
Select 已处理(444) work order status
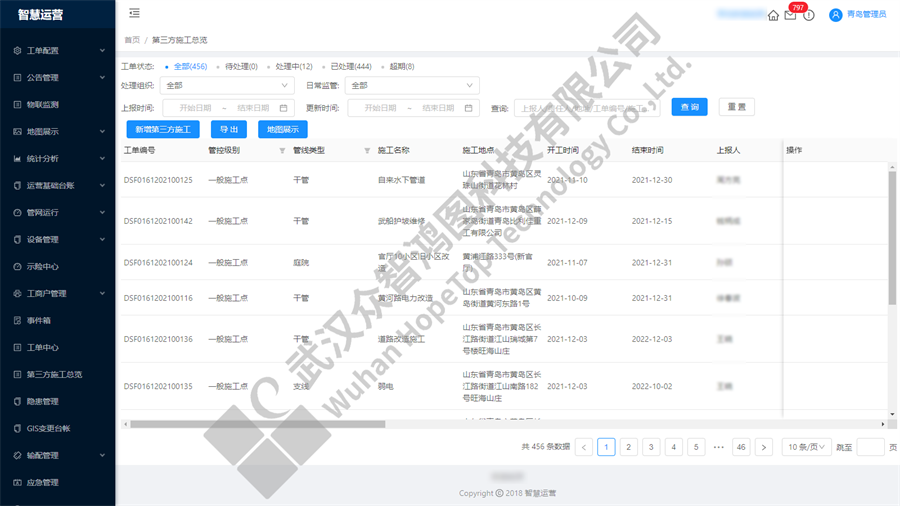click(x=351, y=67)
